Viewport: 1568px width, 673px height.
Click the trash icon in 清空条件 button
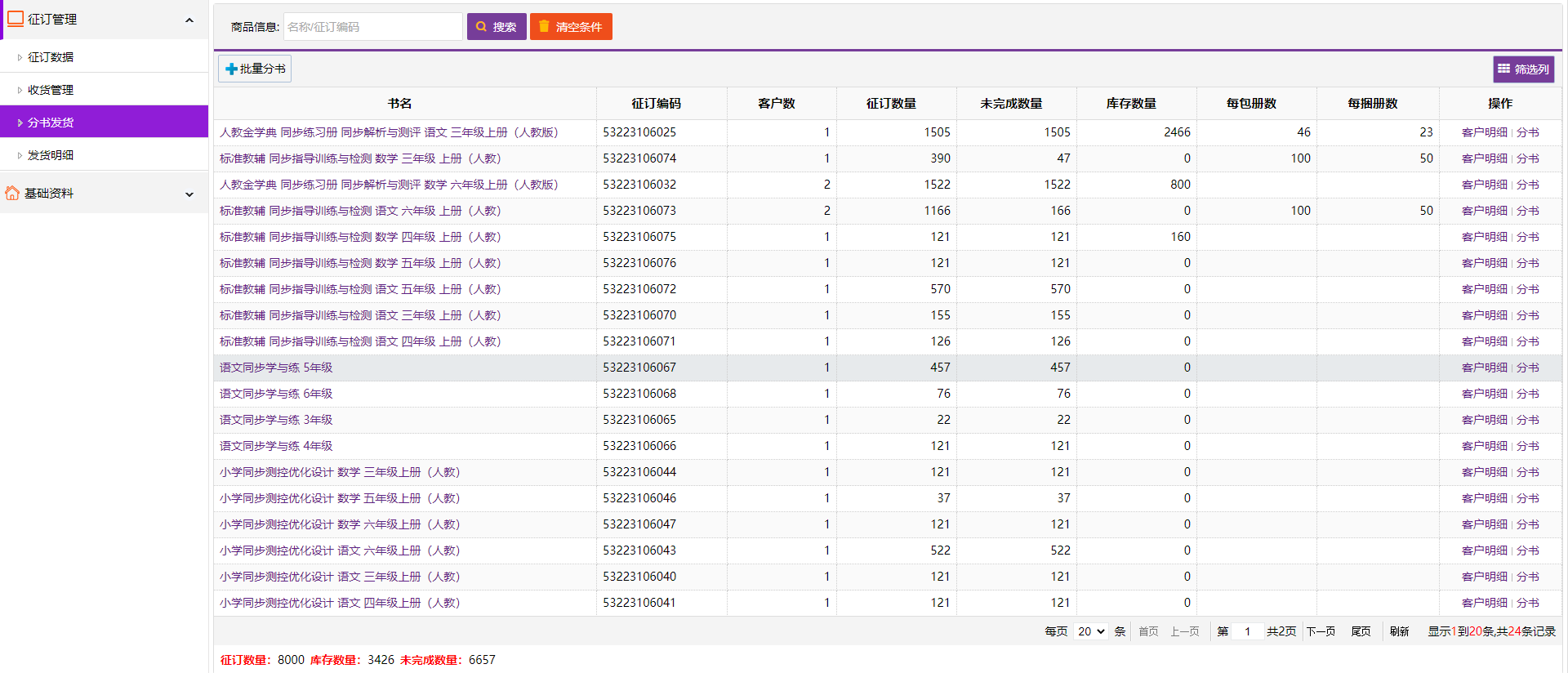click(x=544, y=27)
